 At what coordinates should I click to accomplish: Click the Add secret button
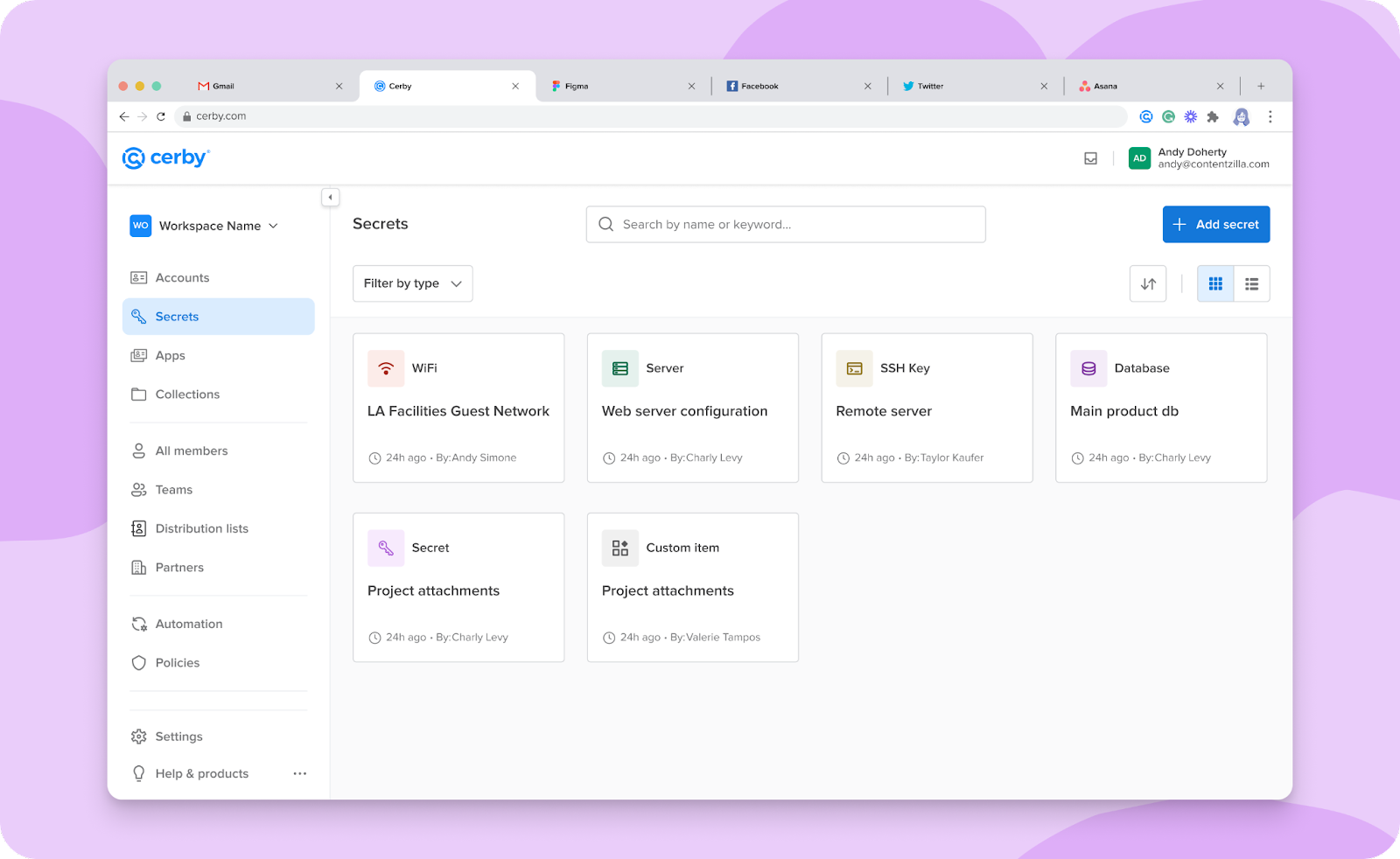tap(1215, 225)
